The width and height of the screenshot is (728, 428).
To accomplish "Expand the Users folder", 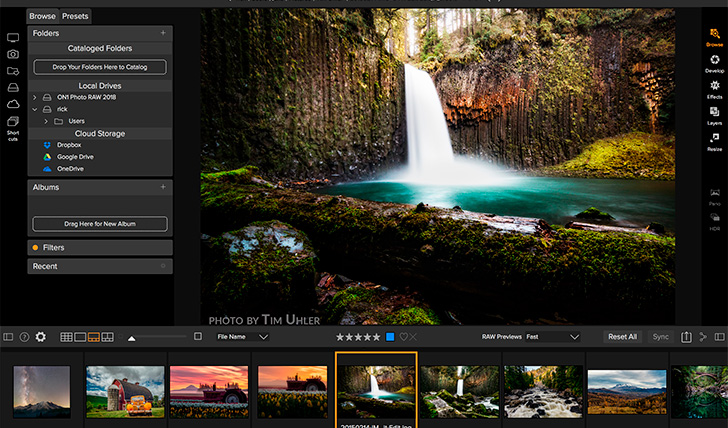I will click(46, 121).
